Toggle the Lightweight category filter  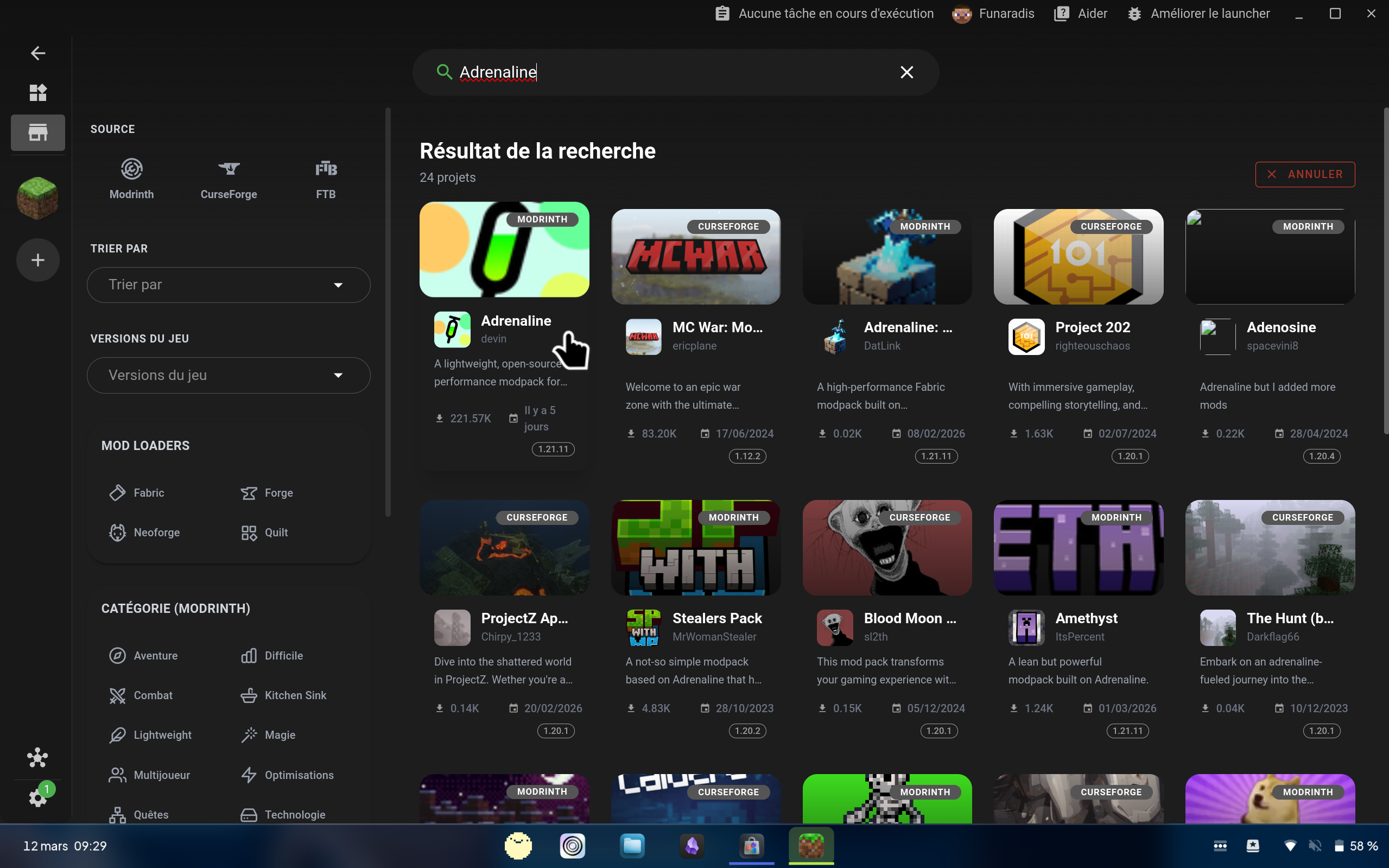point(150,735)
